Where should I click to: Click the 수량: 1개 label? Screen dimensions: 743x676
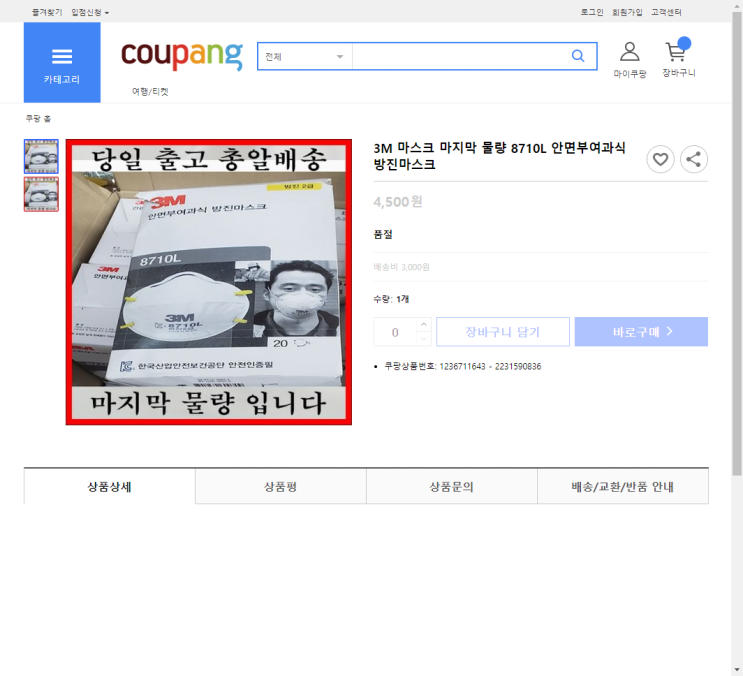(x=391, y=299)
